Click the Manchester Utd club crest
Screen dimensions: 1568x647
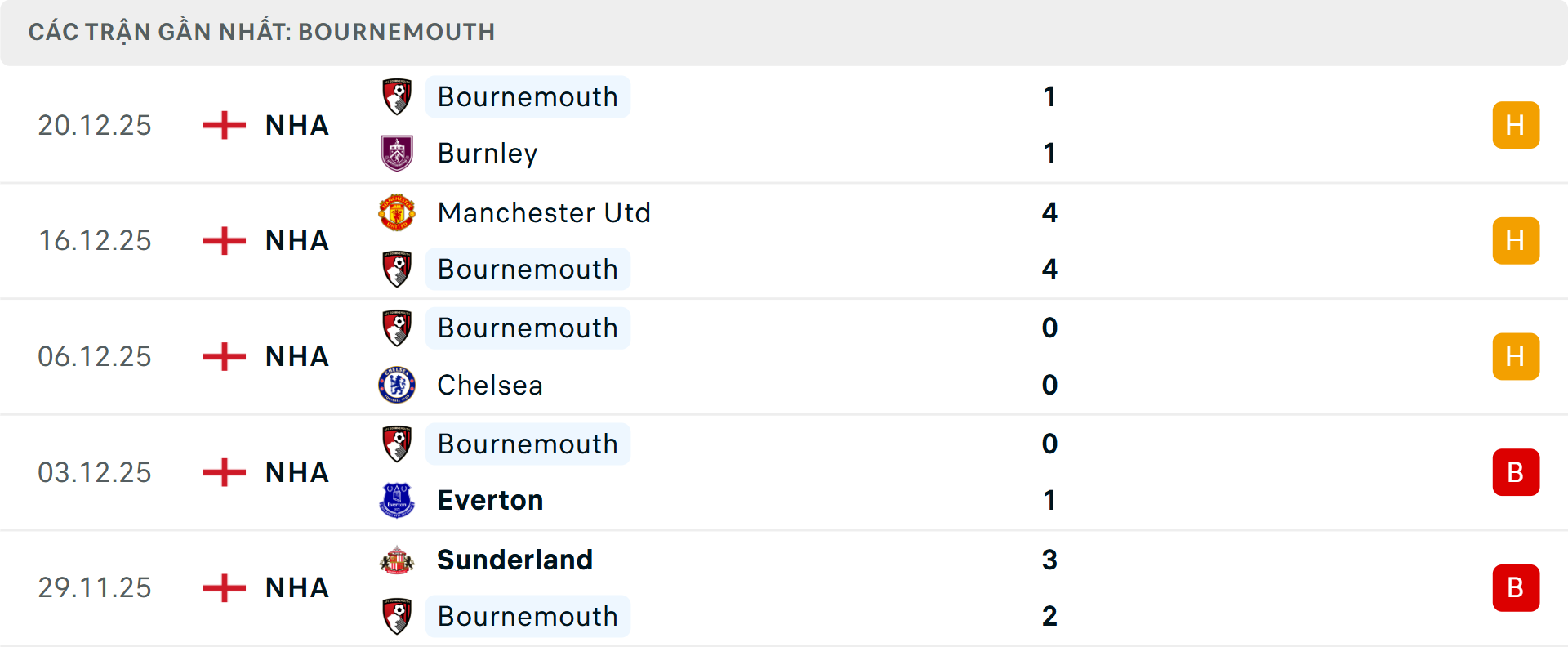(397, 212)
